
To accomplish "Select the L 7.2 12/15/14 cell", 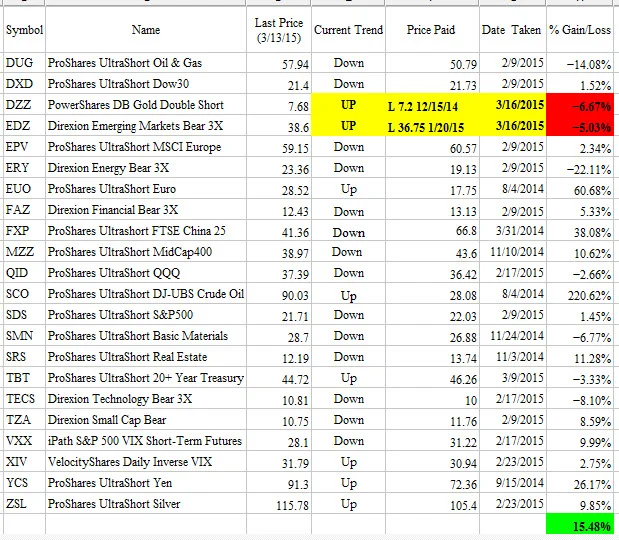I will 432,105.
